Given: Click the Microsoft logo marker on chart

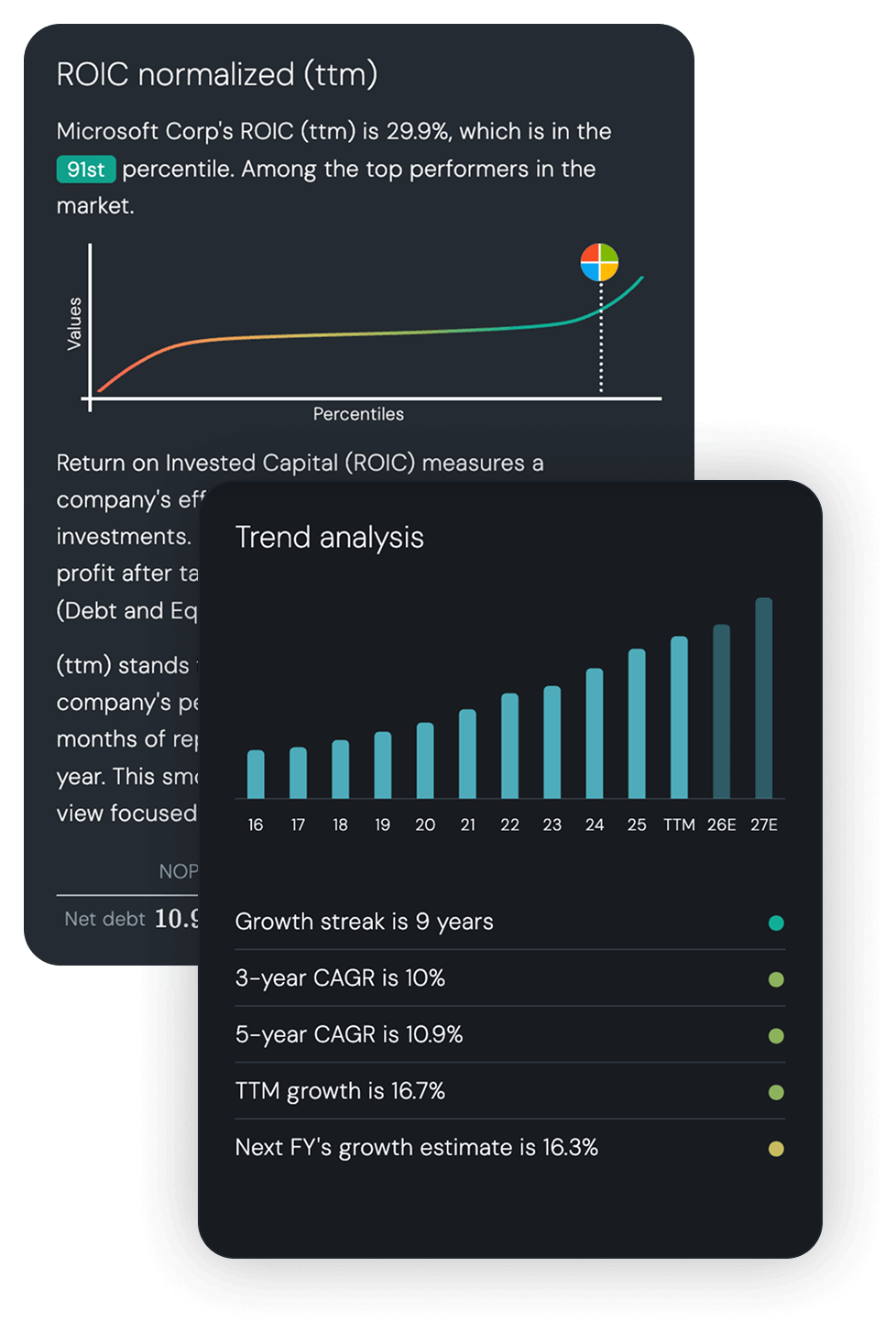Looking at the screenshot, I should point(600,263).
